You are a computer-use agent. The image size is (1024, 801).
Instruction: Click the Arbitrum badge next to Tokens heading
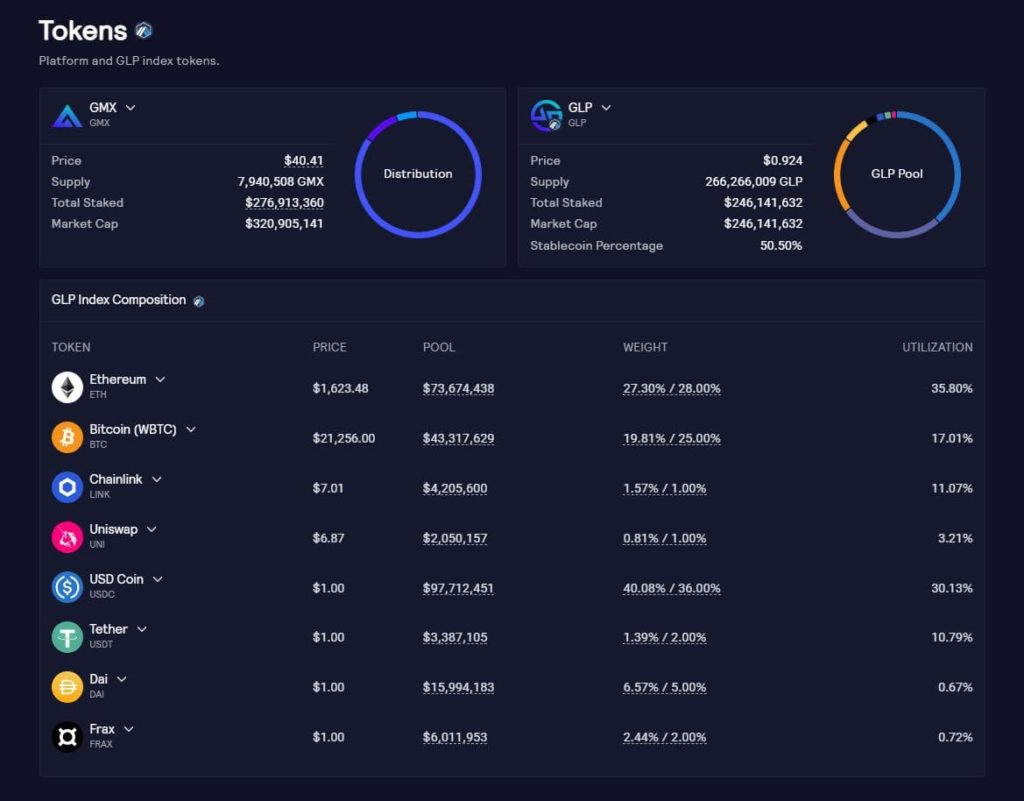[x=144, y=30]
